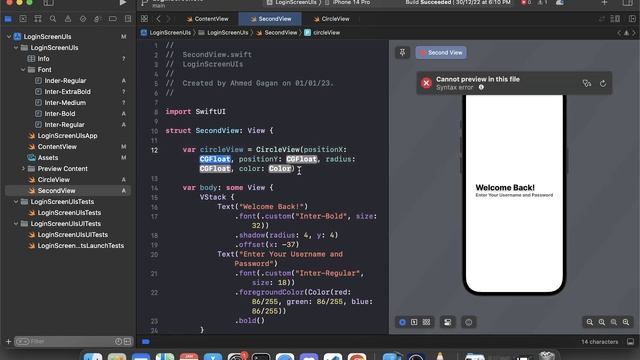Open CircleView in the file navigator
Screen dimensions: 640x360
pyautogui.click(x=53, y=180)
